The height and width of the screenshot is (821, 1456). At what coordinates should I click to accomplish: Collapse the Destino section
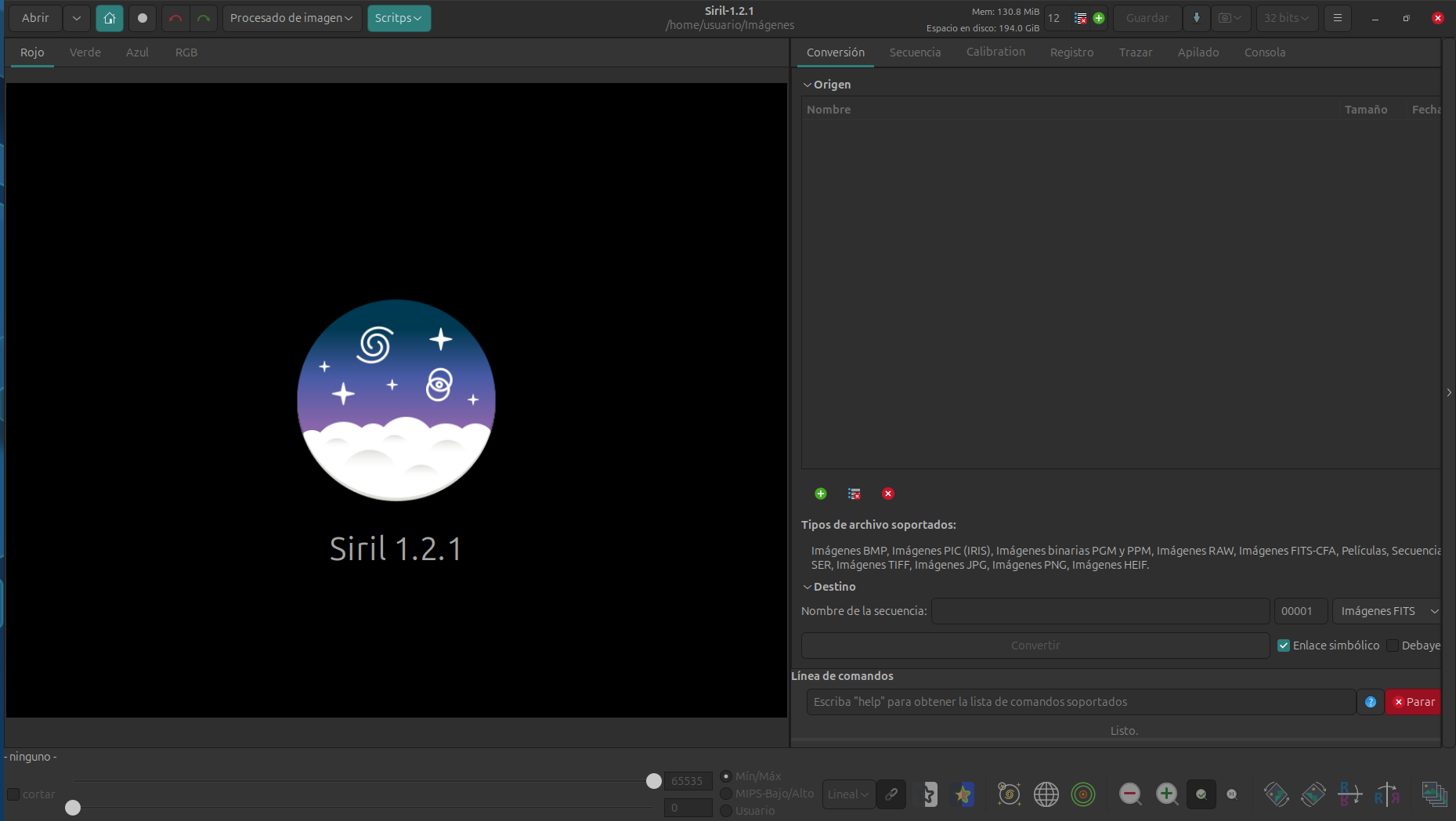[807, 587]
